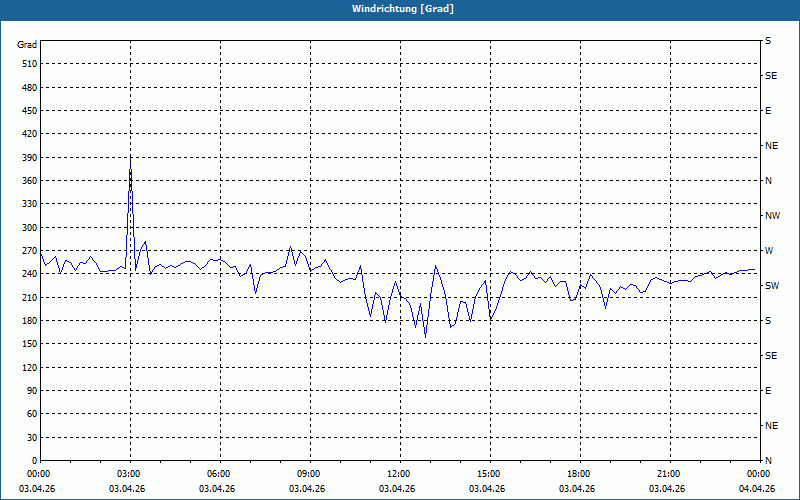The width and height of the screenshot is (800, 500).
Task: Click the NE compass label between 390 and 420
Action: 771,146
